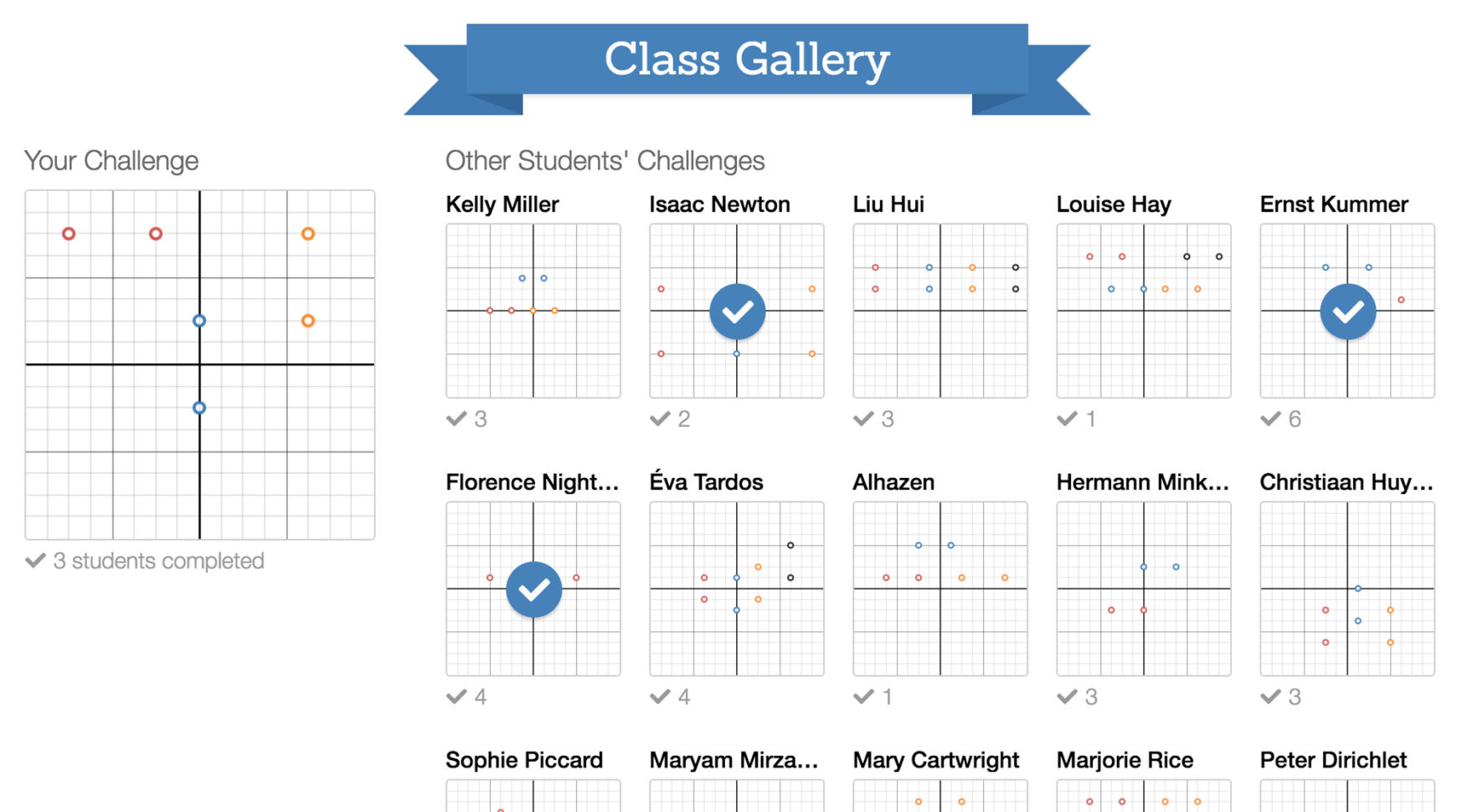The image size is (1462, 812).
Task: Open Kelly Miller's challenge thumbnail
Action: [x=533, y=311]
